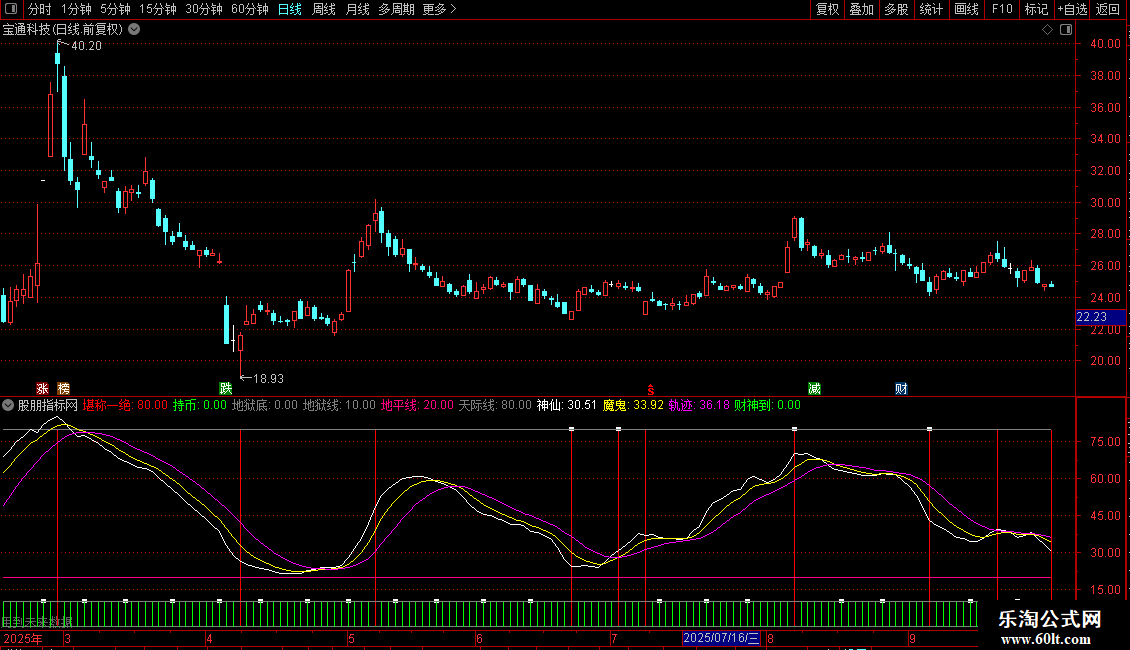Click the 返回 back button
Image resolution: width=1130 pixels, height=650 pixels.
click(x=1108, y=9)
